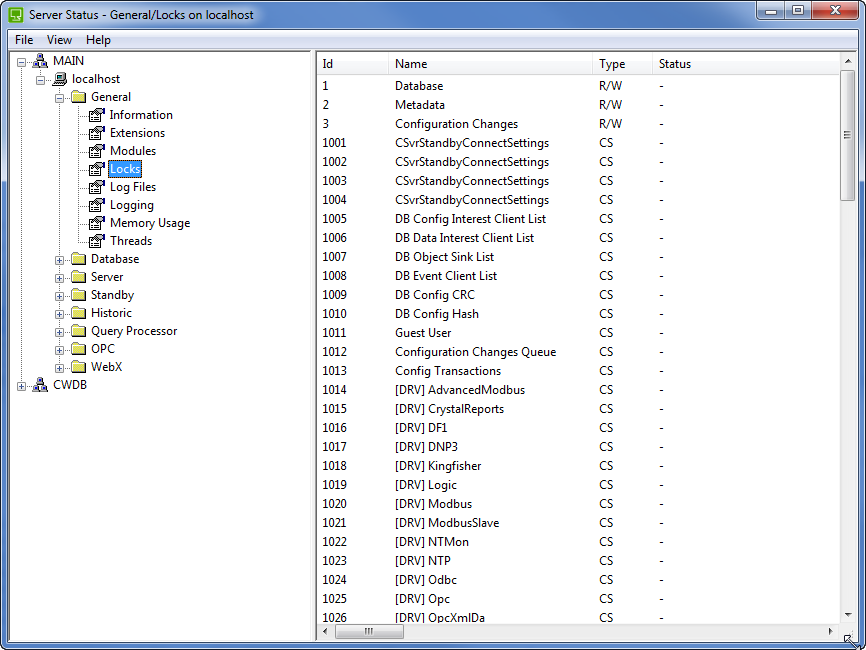Select the Config Transactions row

(578, 371)
